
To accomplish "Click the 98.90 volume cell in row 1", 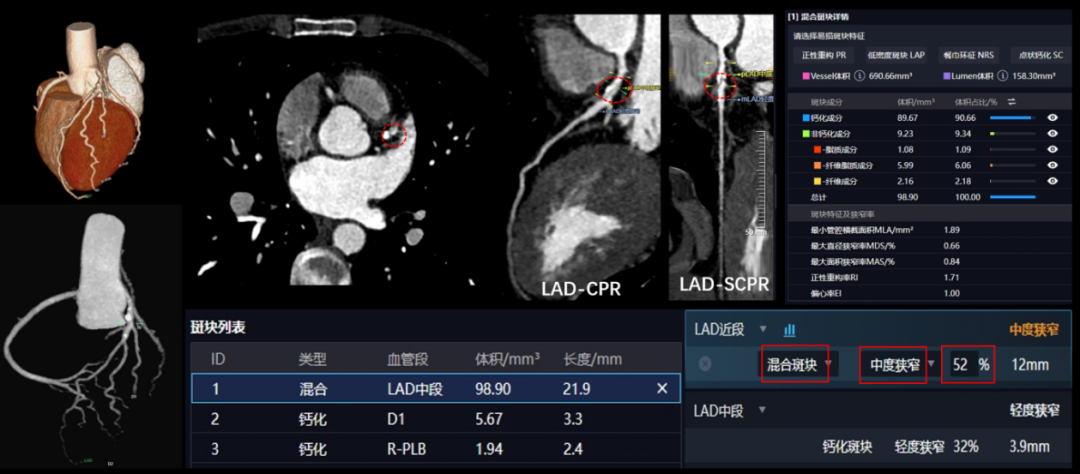I will click(x=494, y=389).
